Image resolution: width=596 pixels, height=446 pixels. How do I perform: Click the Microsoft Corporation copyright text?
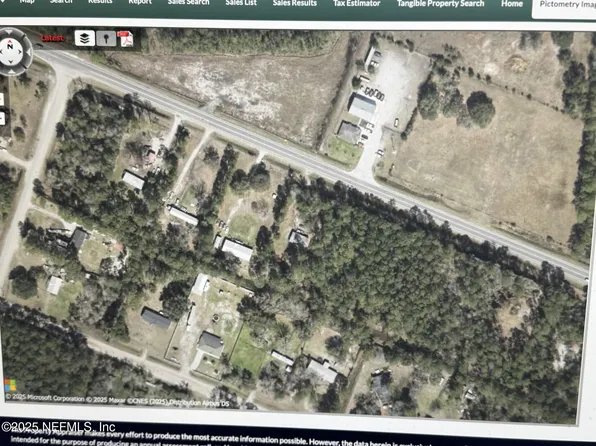(45, 398)
